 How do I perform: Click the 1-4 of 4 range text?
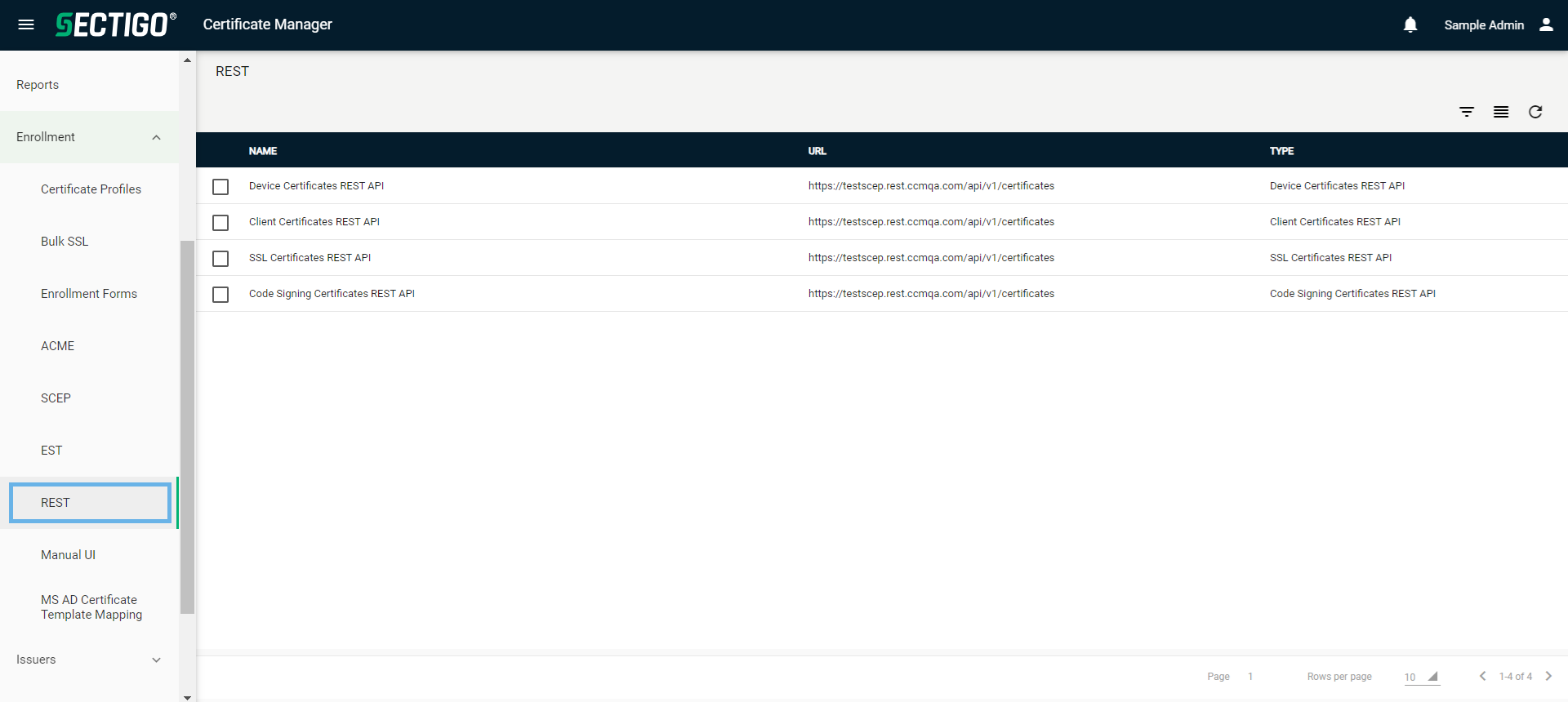pyautogui.click(x=1515, y=677)
